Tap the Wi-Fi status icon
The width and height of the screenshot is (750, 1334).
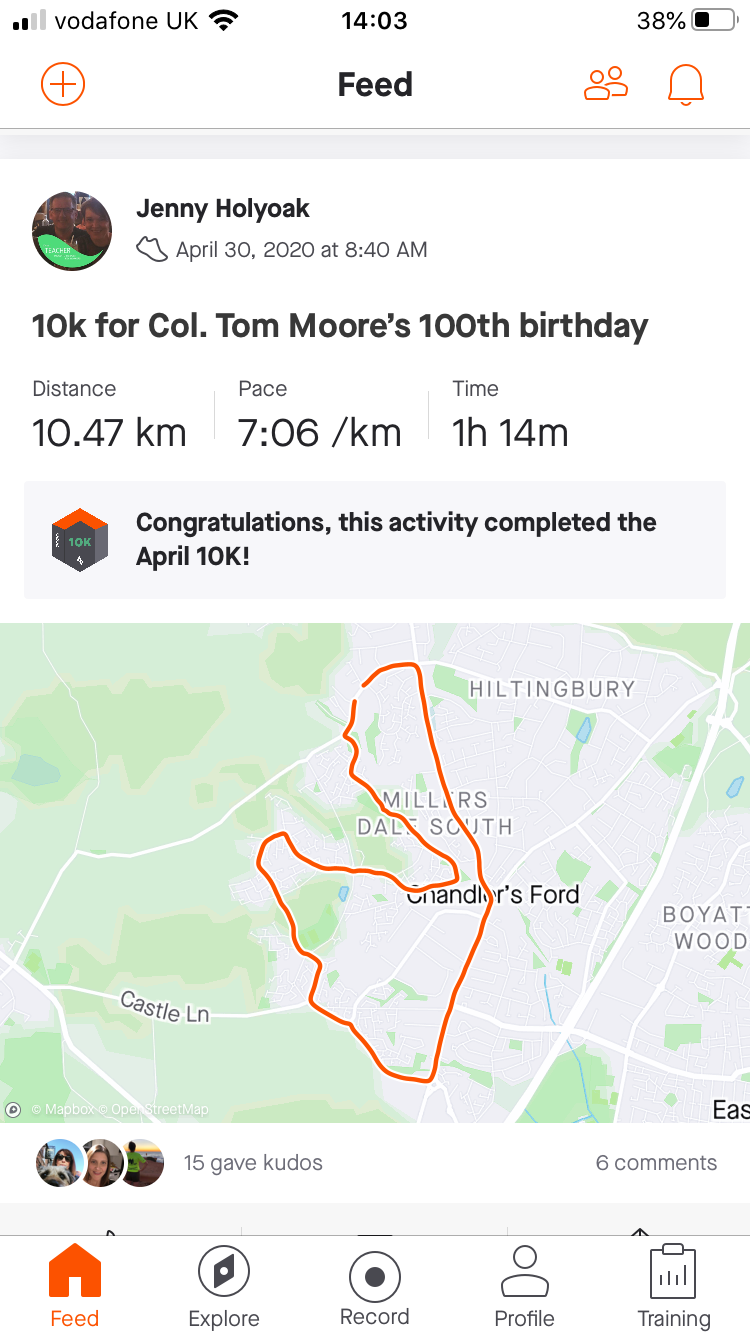tap(224, 21)
